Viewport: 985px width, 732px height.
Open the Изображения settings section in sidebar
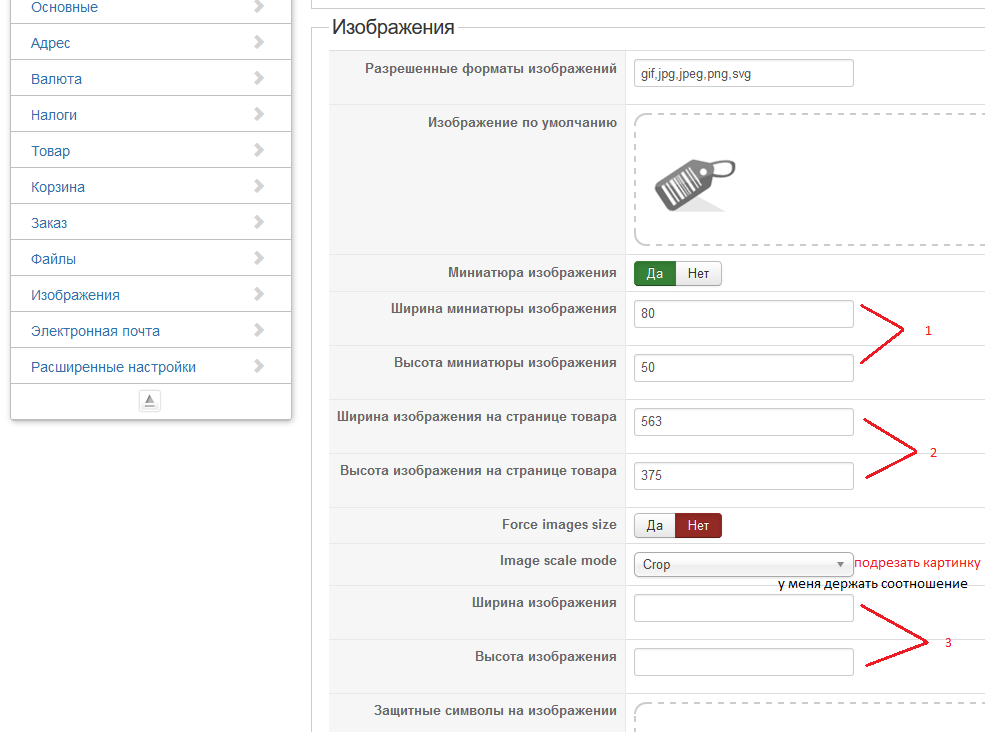[x=75, y=295]
